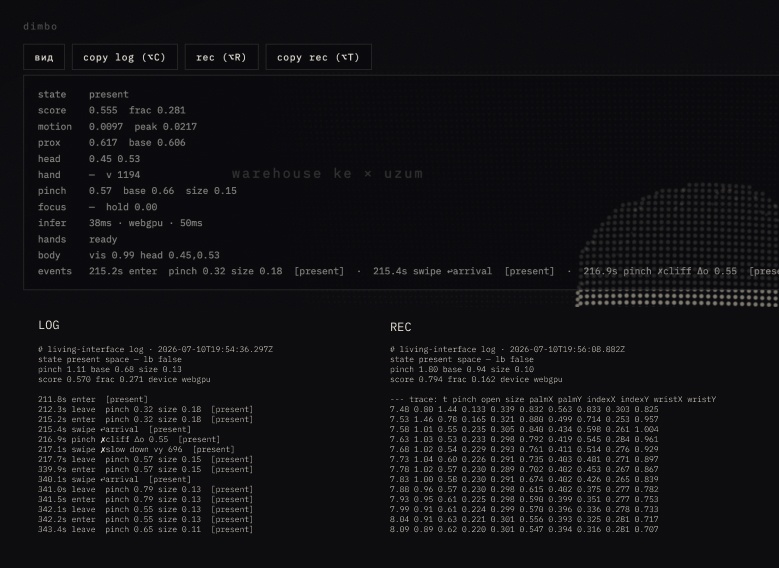Screen dimensions: 779x568
Task: Click the score 0.570 line in LOG
Action: pos(124,380)
